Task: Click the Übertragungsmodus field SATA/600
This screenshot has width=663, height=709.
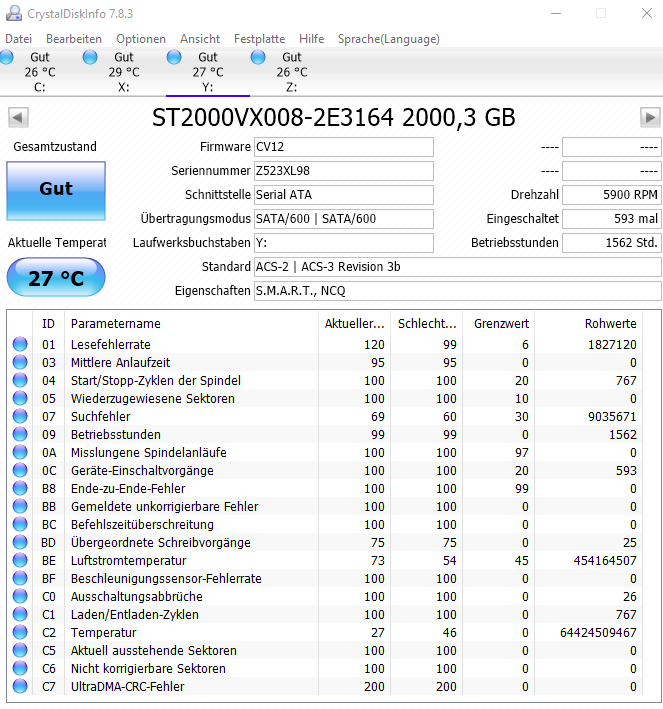Action: 344,219
